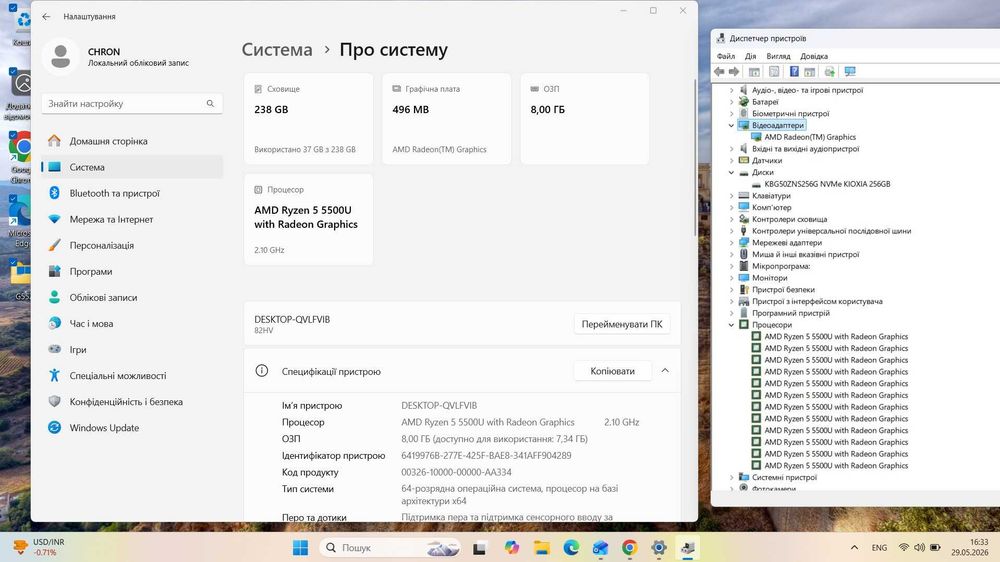Open the Windows Start button

[300, 547]
